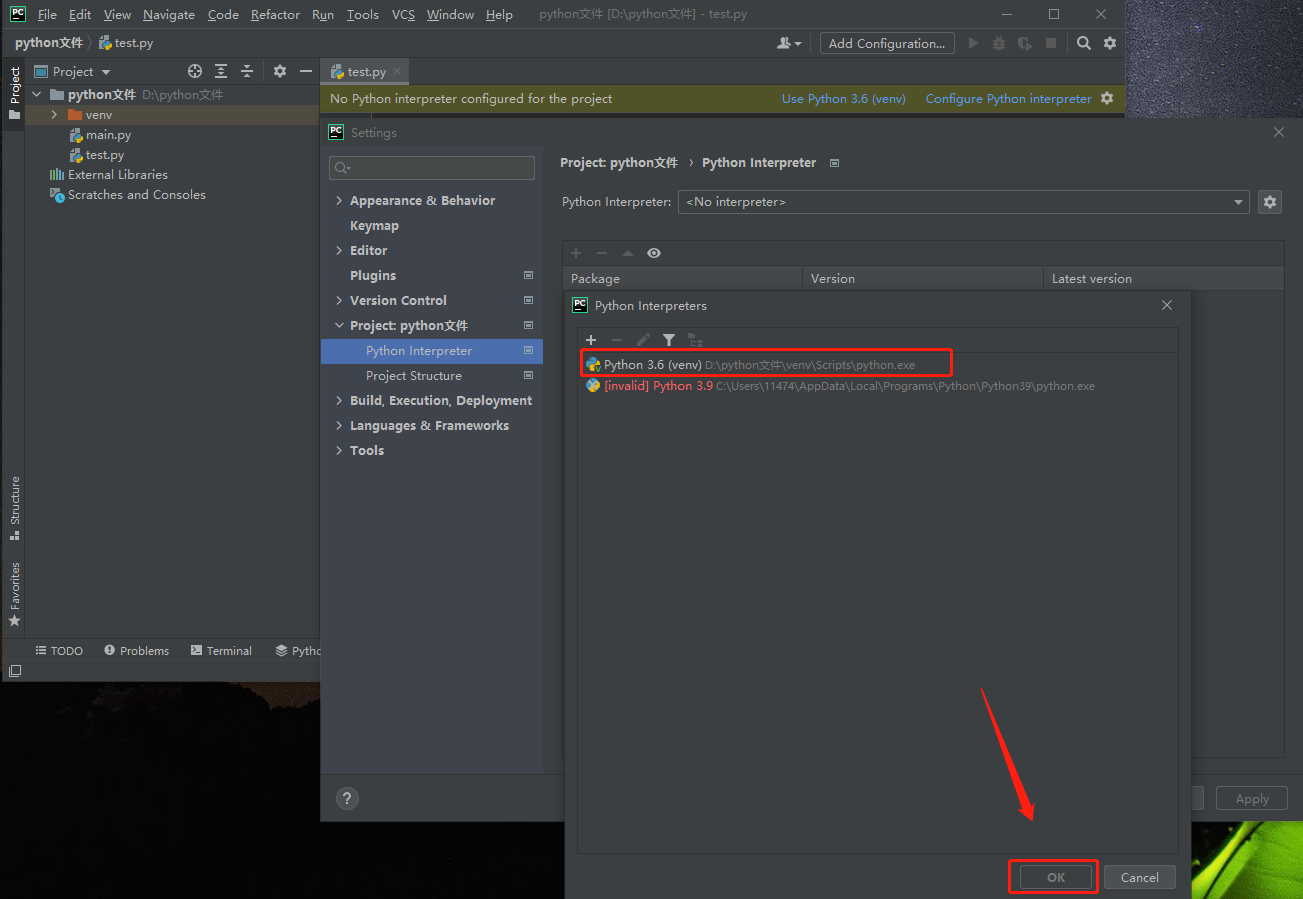This screenshot has height=899, width=1303.
Task: Click the filter funnel icon in Python Interpreters
Action: [669, 340]
